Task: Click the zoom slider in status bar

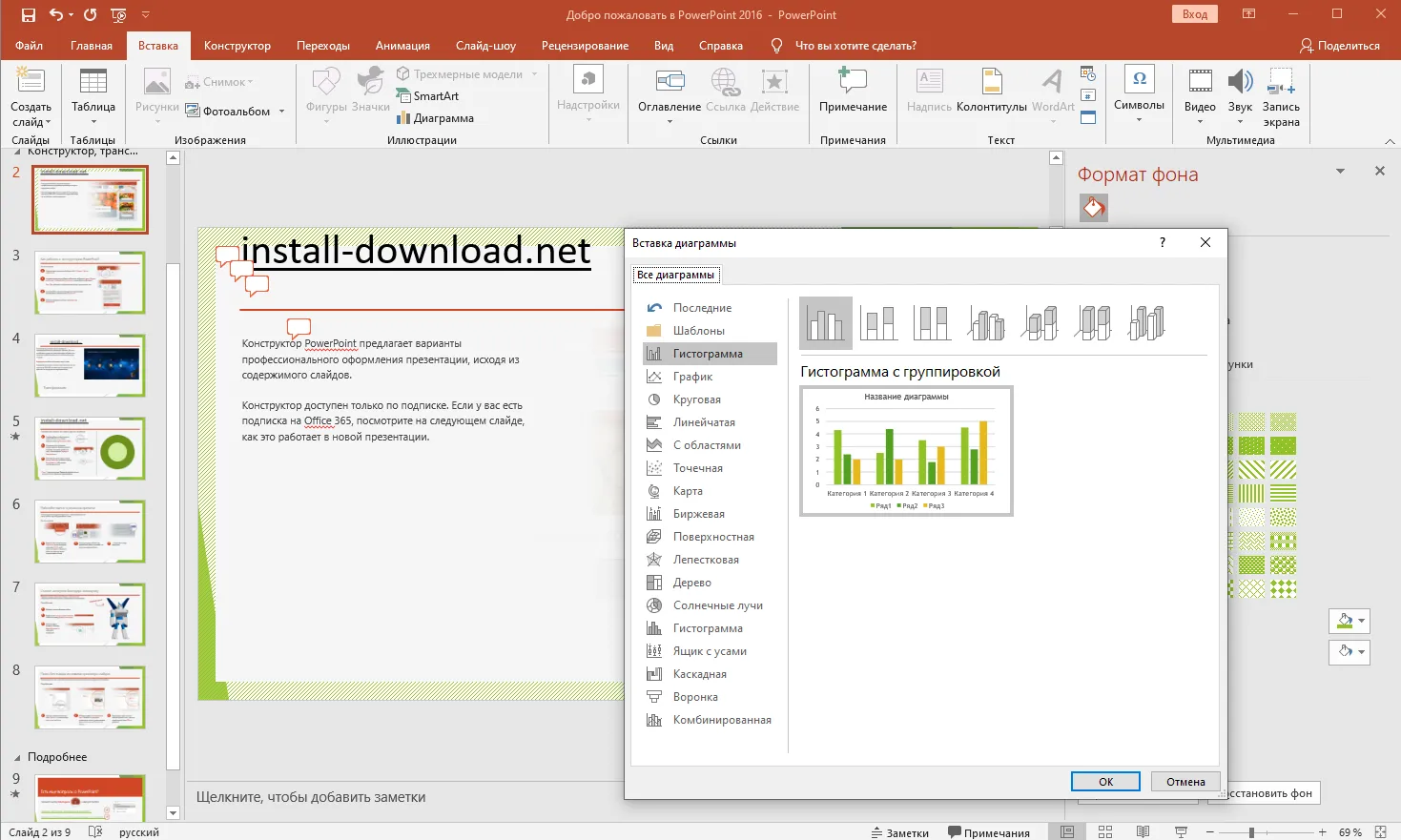Action: 1251,832
